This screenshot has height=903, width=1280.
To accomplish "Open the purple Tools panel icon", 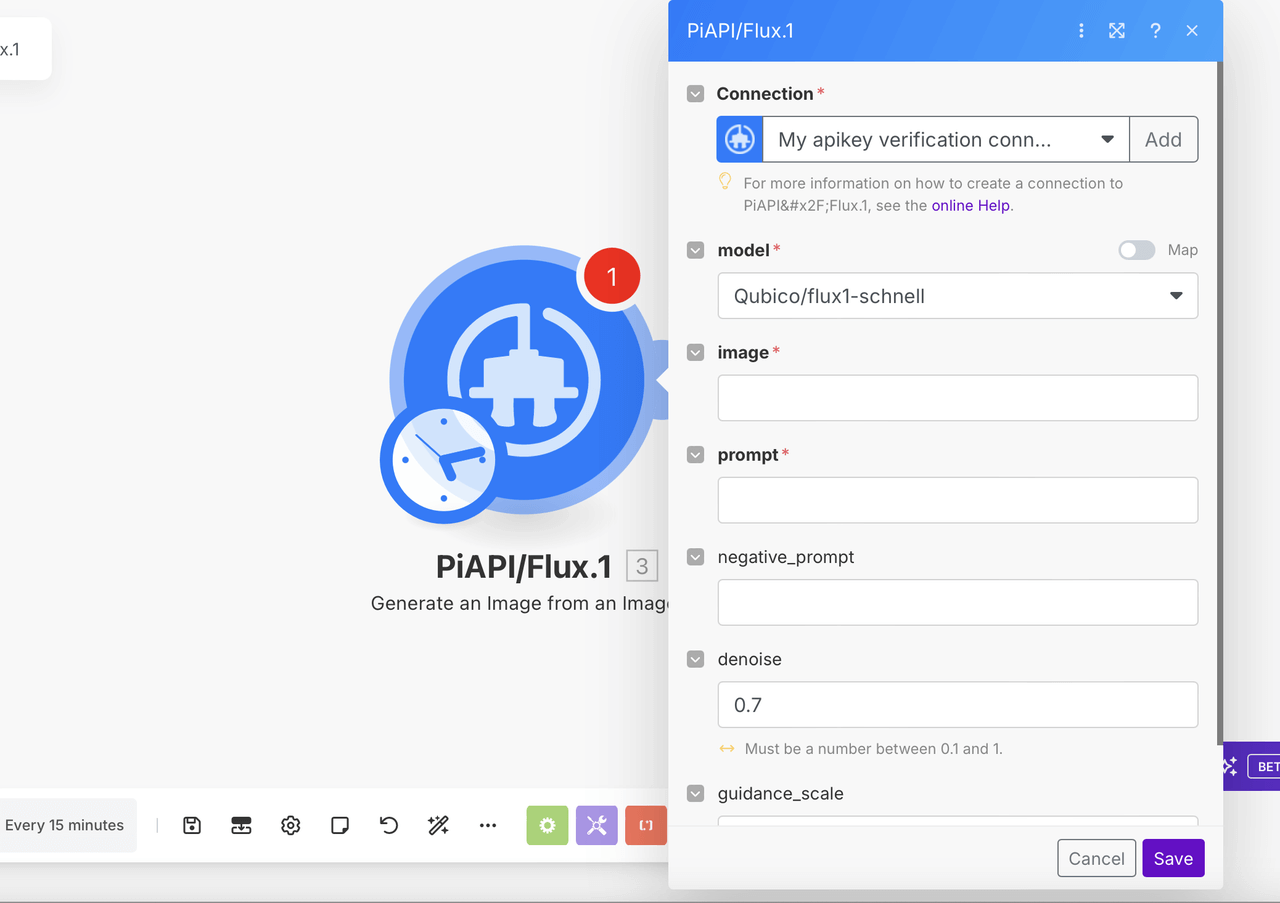I will (596, 825).
